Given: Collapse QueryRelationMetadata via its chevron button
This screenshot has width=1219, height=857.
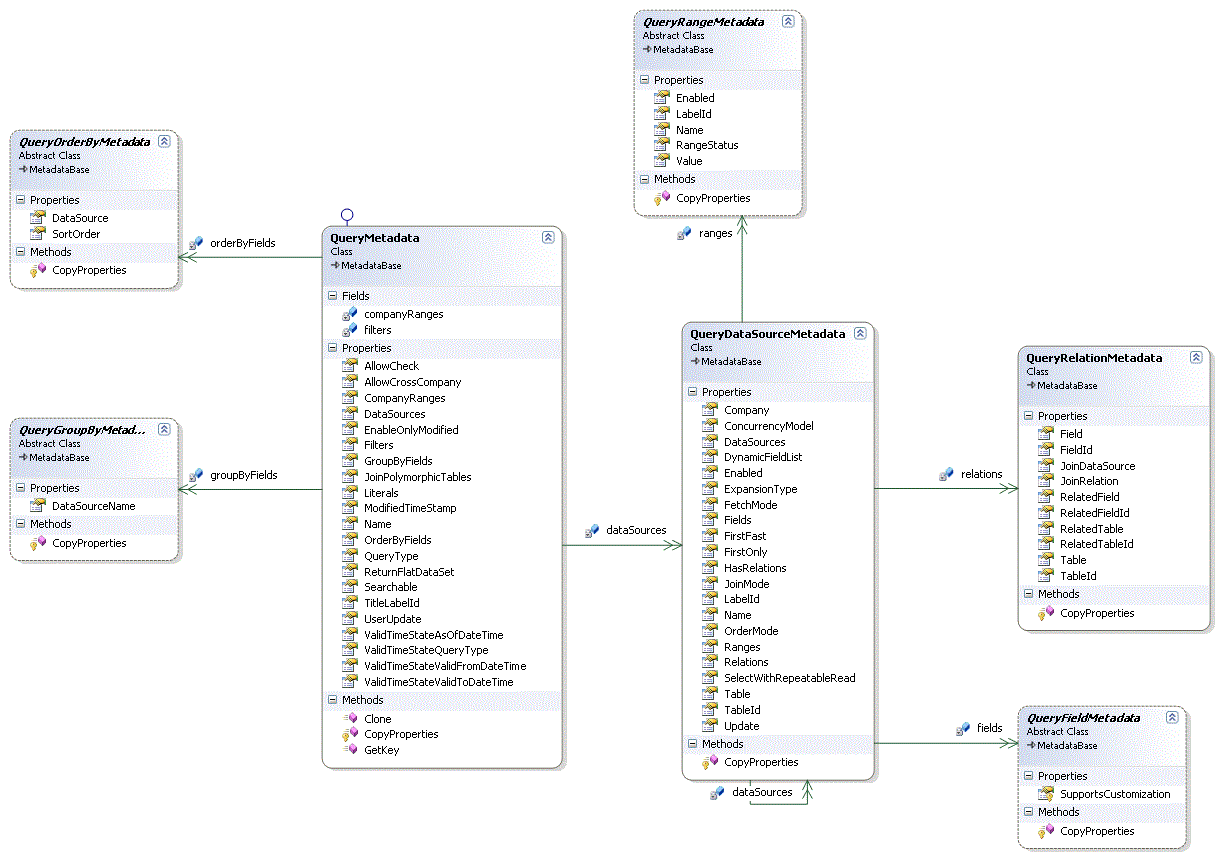Looking at the screenshot, I should pyautogui.click(x=1196, y=357).
